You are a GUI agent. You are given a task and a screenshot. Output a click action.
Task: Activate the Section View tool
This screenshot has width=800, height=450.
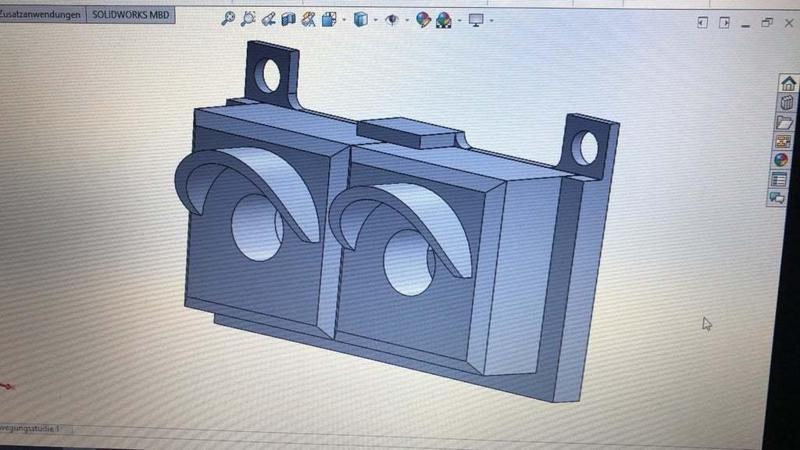(x=289, y=19)
